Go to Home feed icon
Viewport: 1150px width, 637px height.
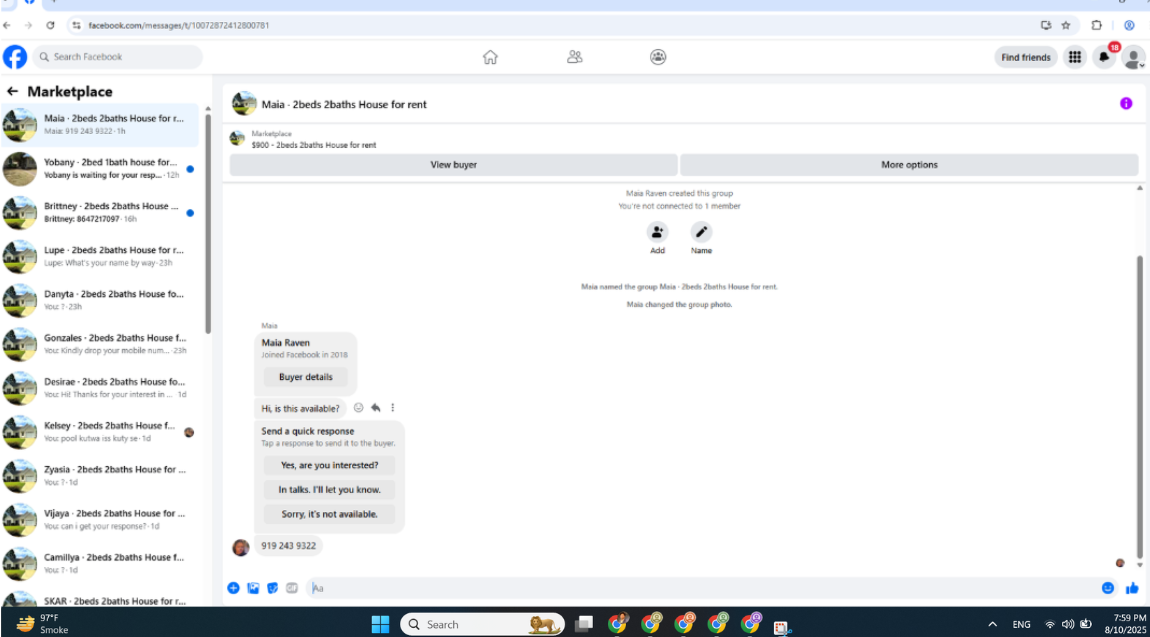coord(490,57)
